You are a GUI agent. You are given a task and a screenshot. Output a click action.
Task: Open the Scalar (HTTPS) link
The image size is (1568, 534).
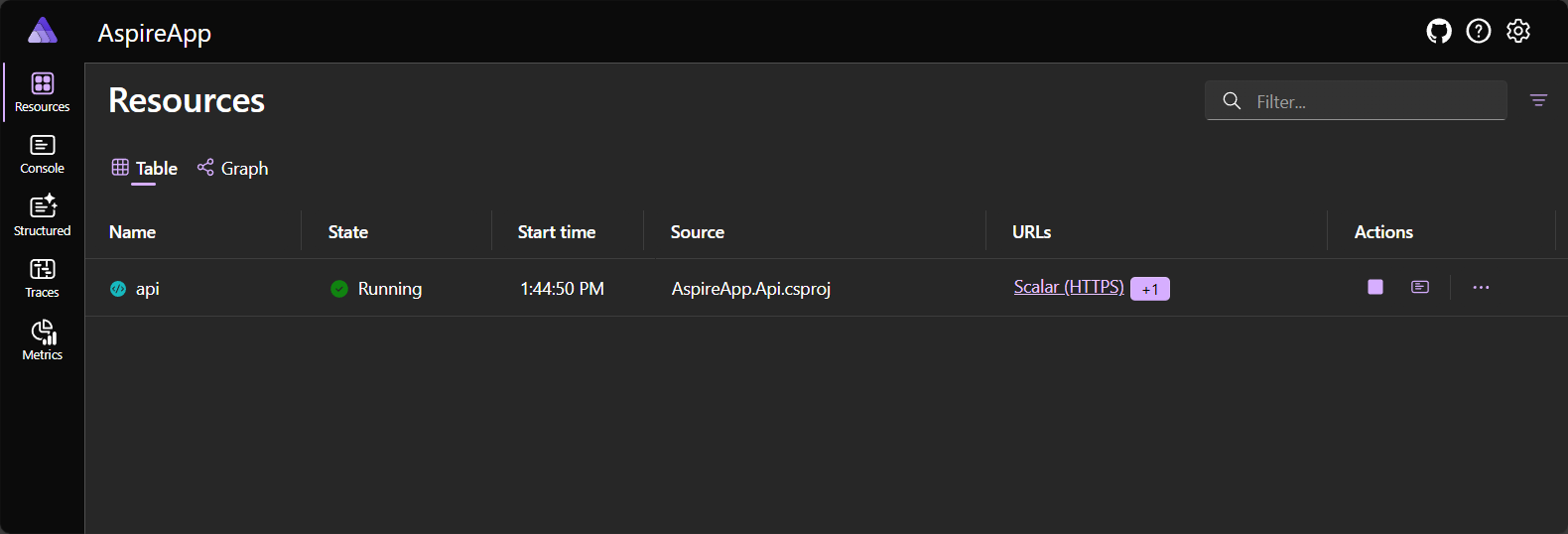(1068, 287)
